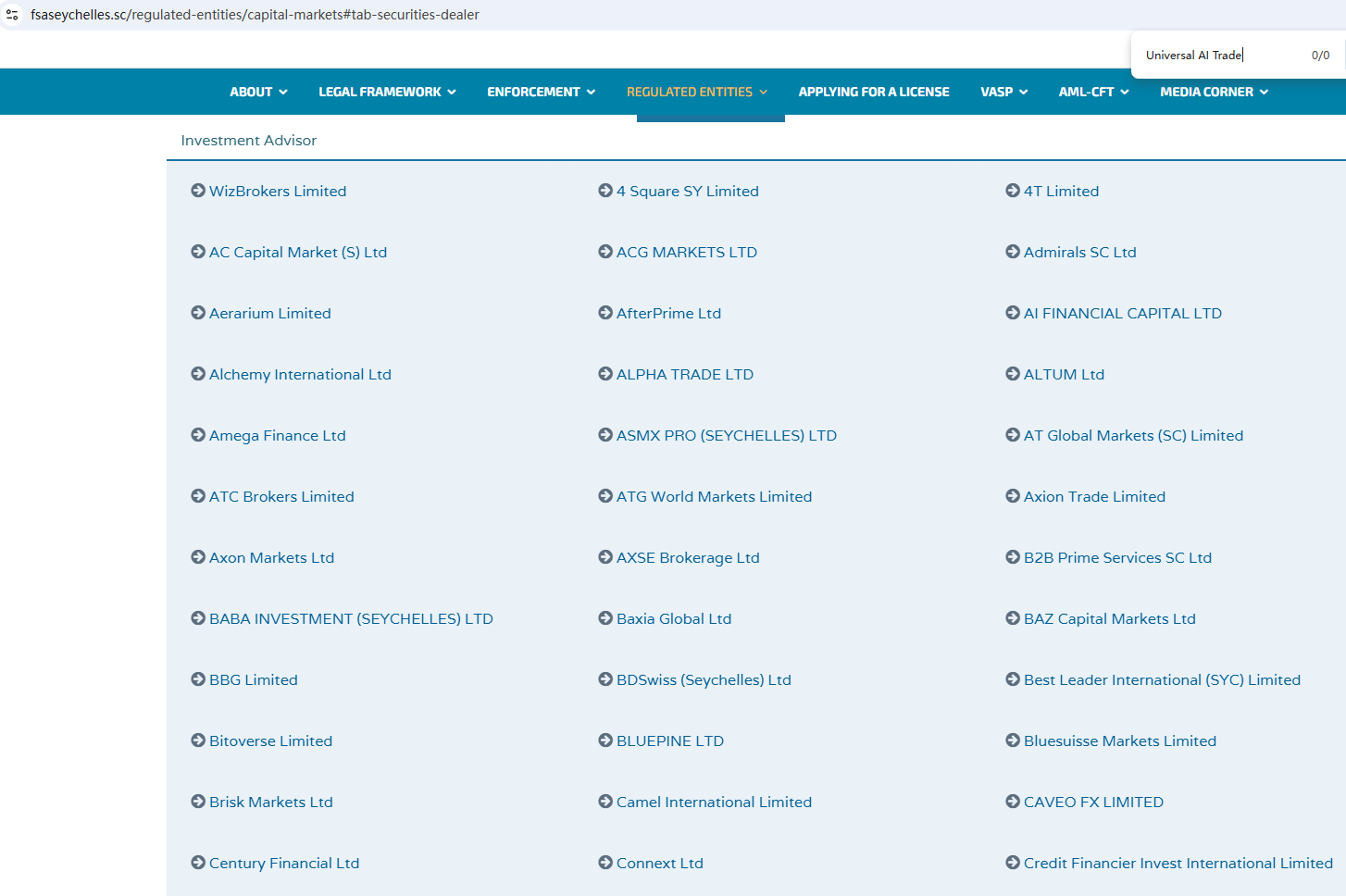
Task: Click arrow icon beside WizBrokers Limited
Action: click(x=198, y=191)
